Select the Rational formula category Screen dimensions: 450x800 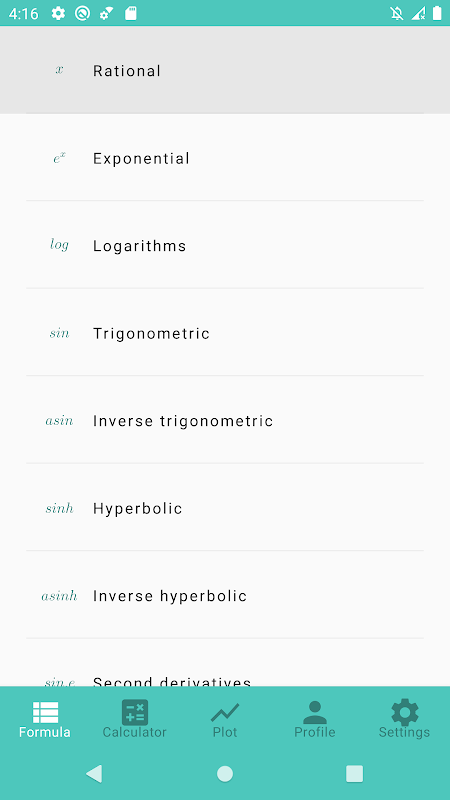(225, 70)
